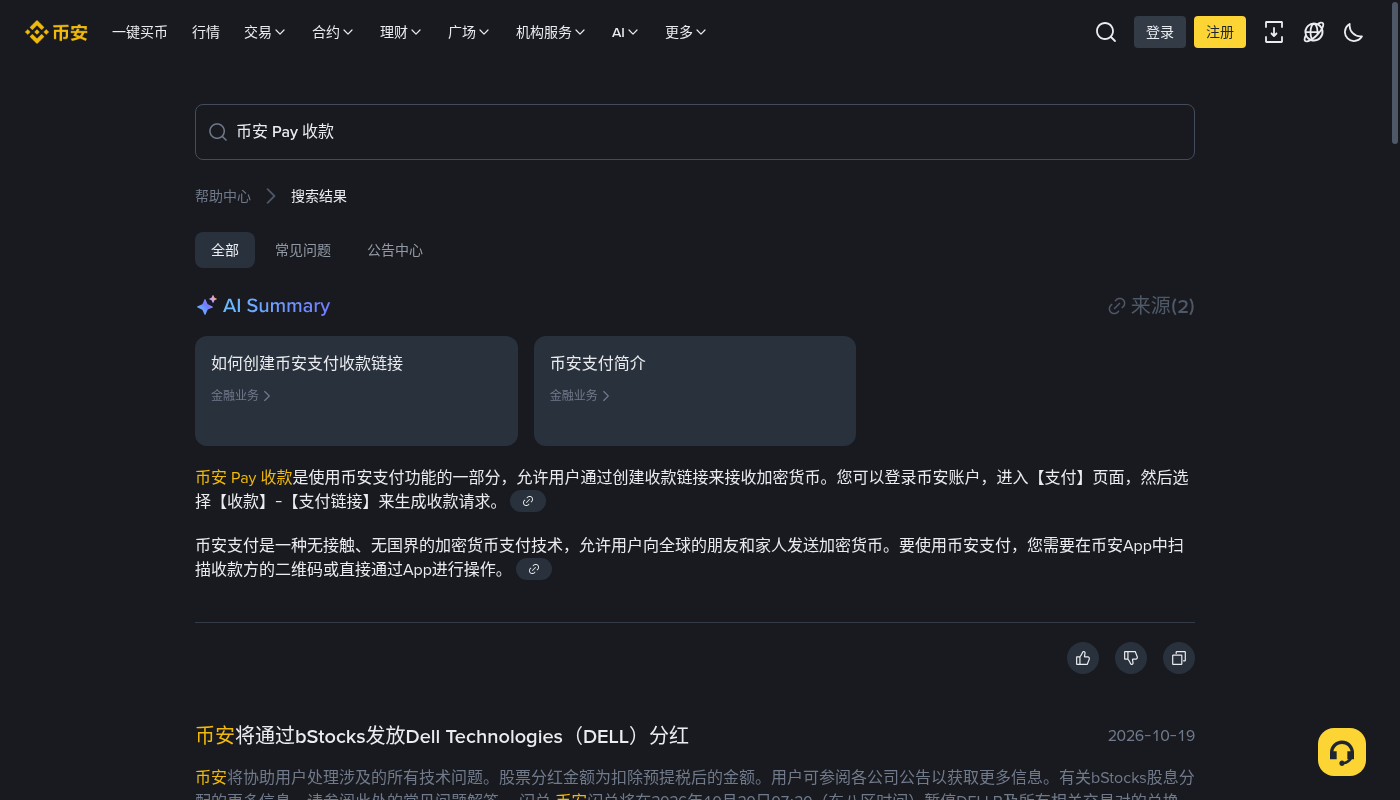Click the thumbs up feedback icon

pos(1083,658)
